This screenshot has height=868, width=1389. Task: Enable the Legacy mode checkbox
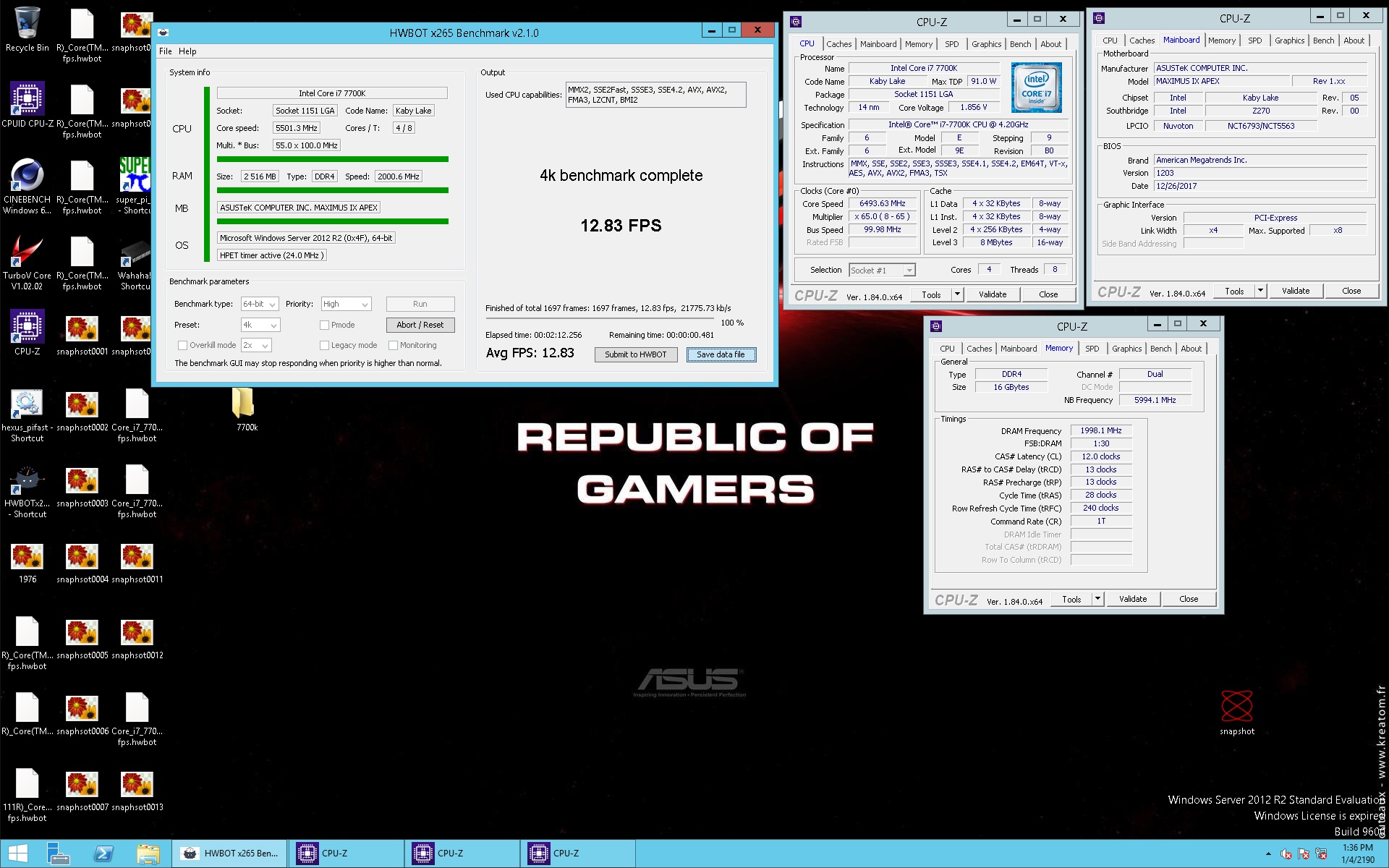(x=325, y=345)
